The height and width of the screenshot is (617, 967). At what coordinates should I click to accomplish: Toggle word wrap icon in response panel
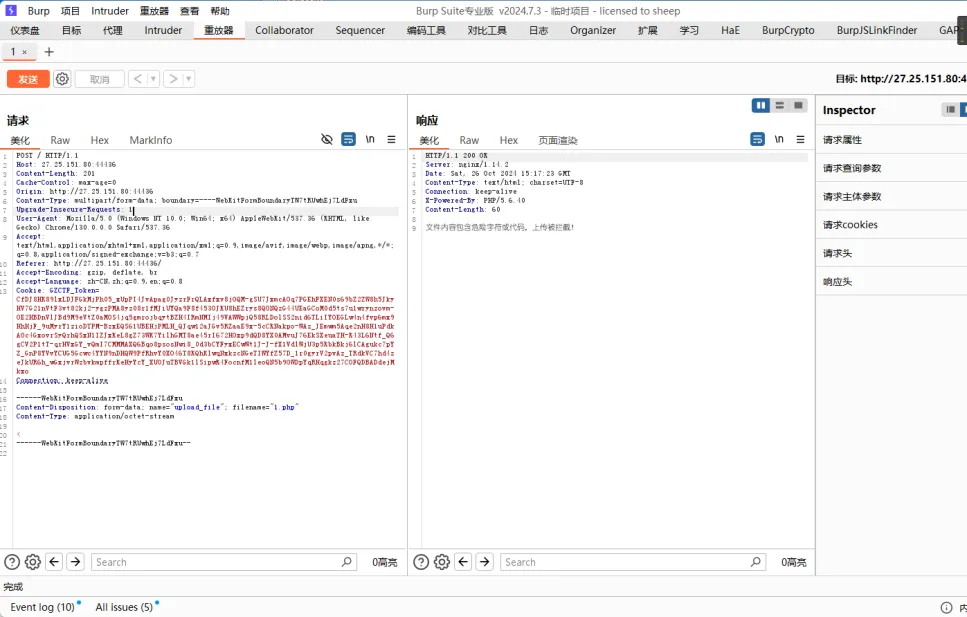click(x=757, y=139)
